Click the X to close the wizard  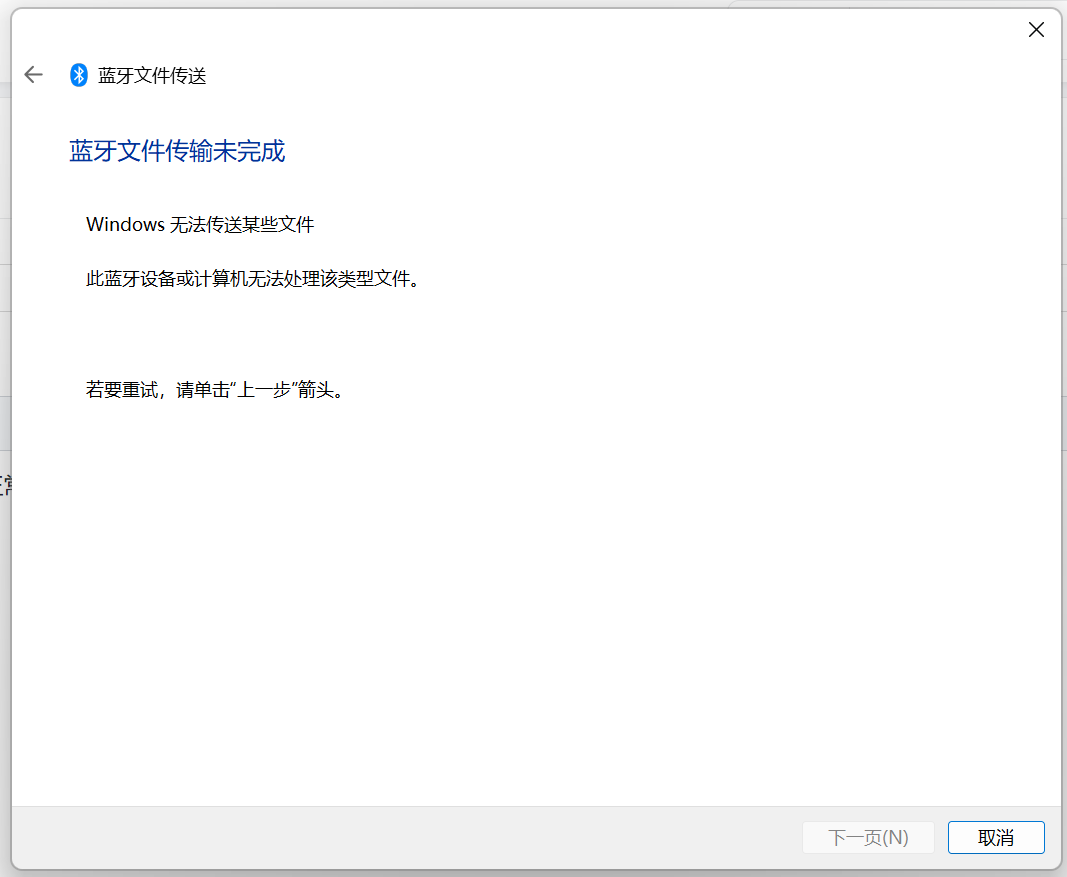(1035, 29)
